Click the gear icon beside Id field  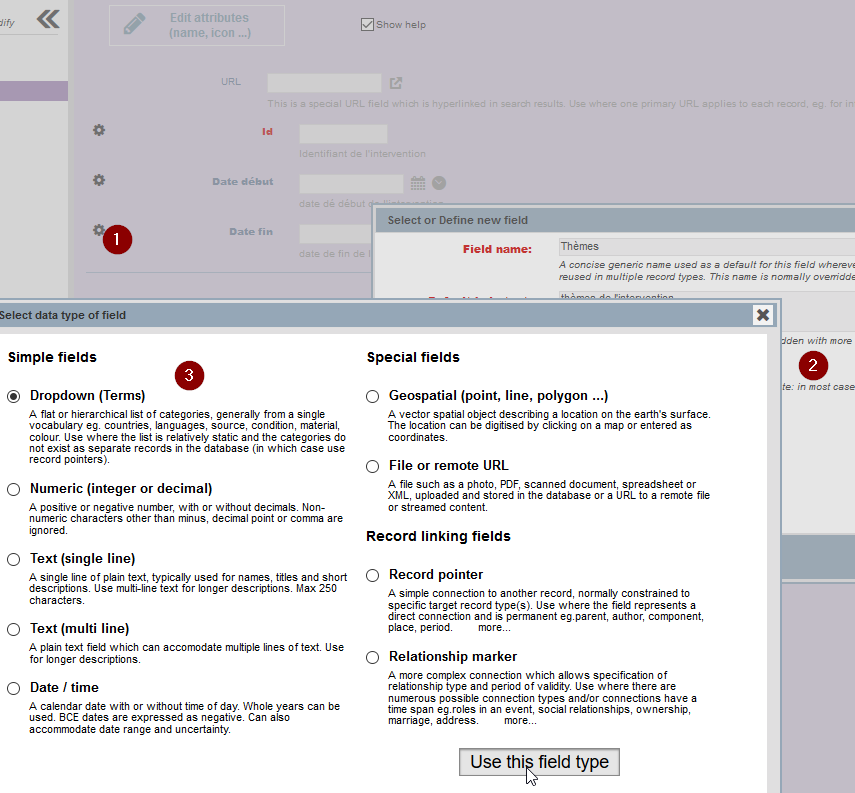tap(99, 130)
